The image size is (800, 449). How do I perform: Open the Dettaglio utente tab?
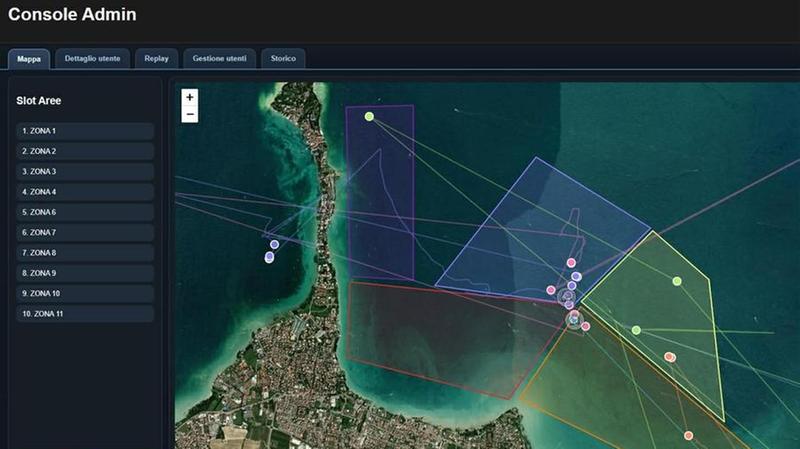[92, 59]
